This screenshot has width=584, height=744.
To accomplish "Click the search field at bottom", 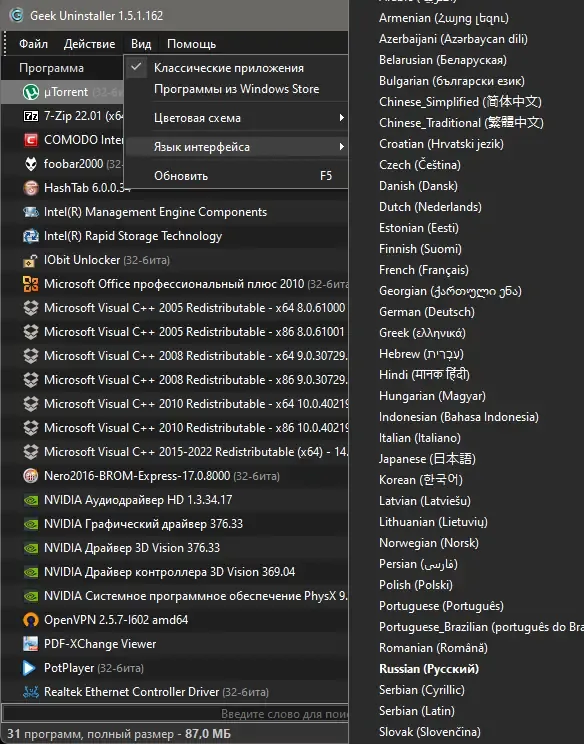I will coord(176,714).
